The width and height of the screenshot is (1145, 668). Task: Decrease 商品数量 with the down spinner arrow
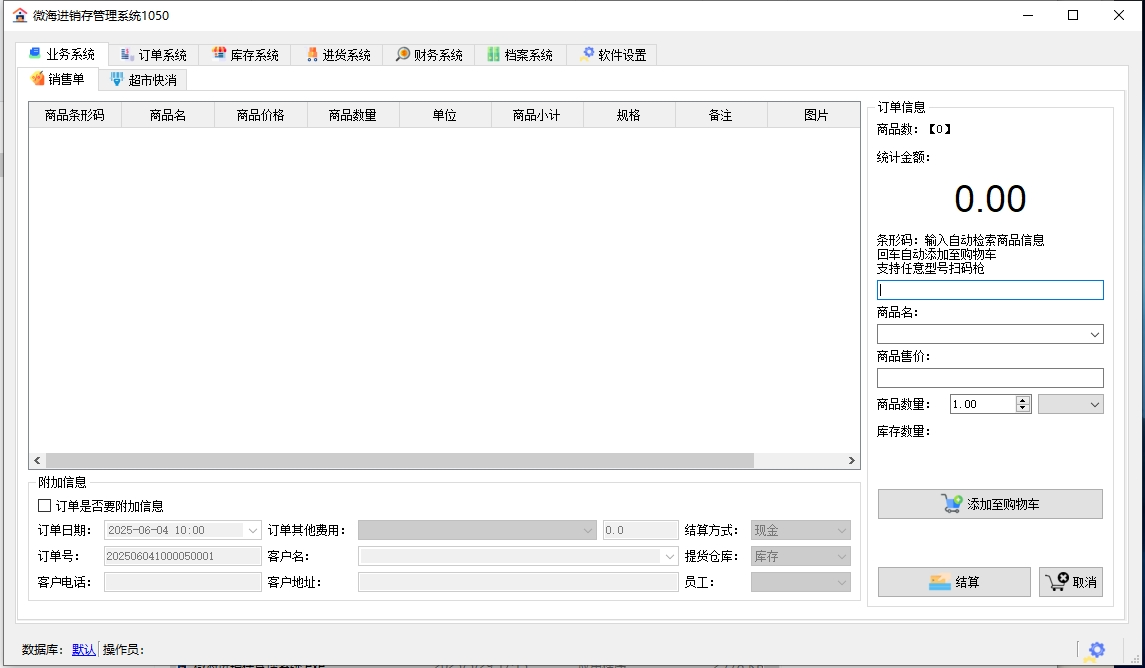pos(1023,408)
